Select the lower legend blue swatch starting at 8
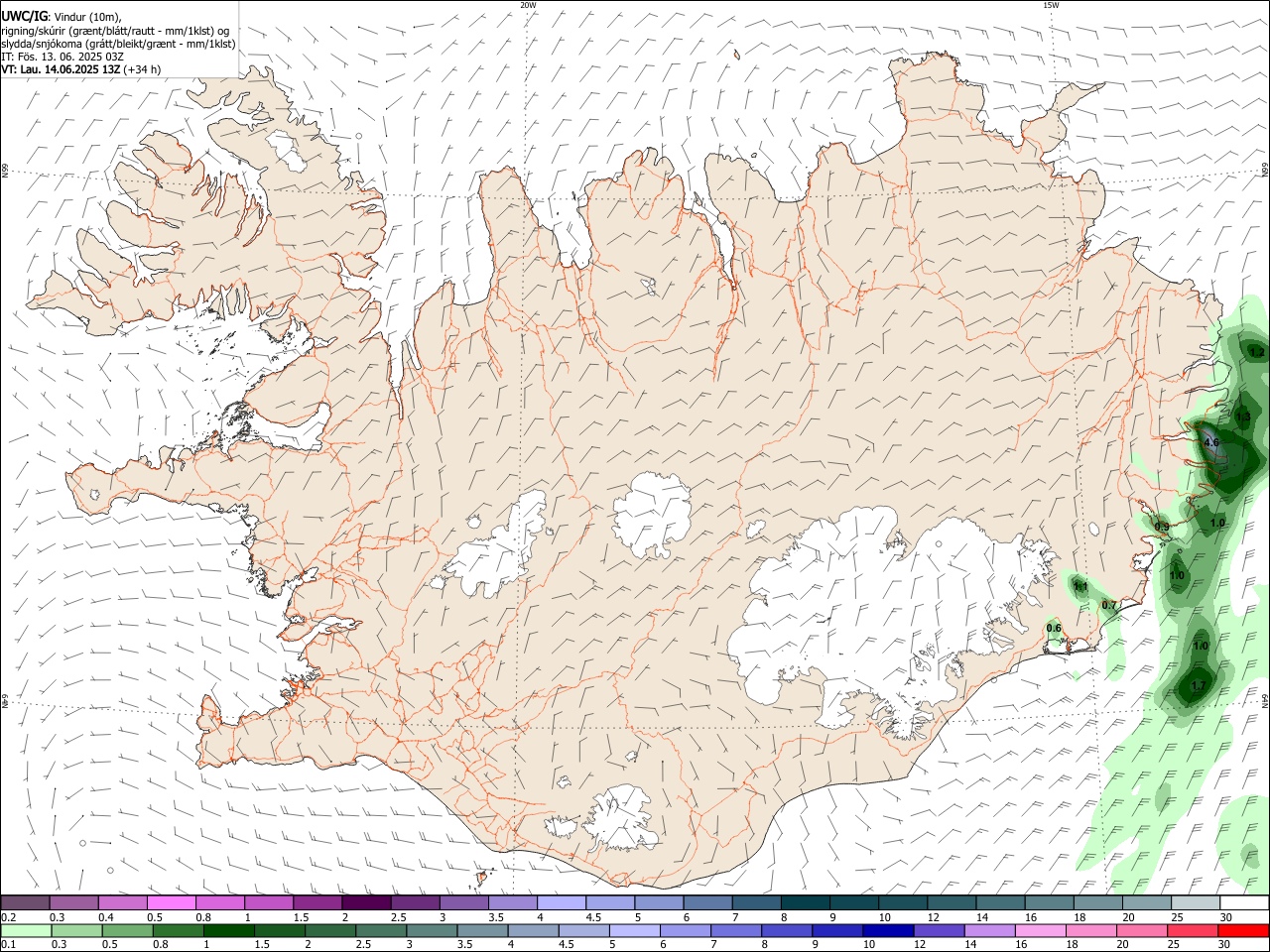This screenshot has width=1270, height=952. click(x=787, y=930)
